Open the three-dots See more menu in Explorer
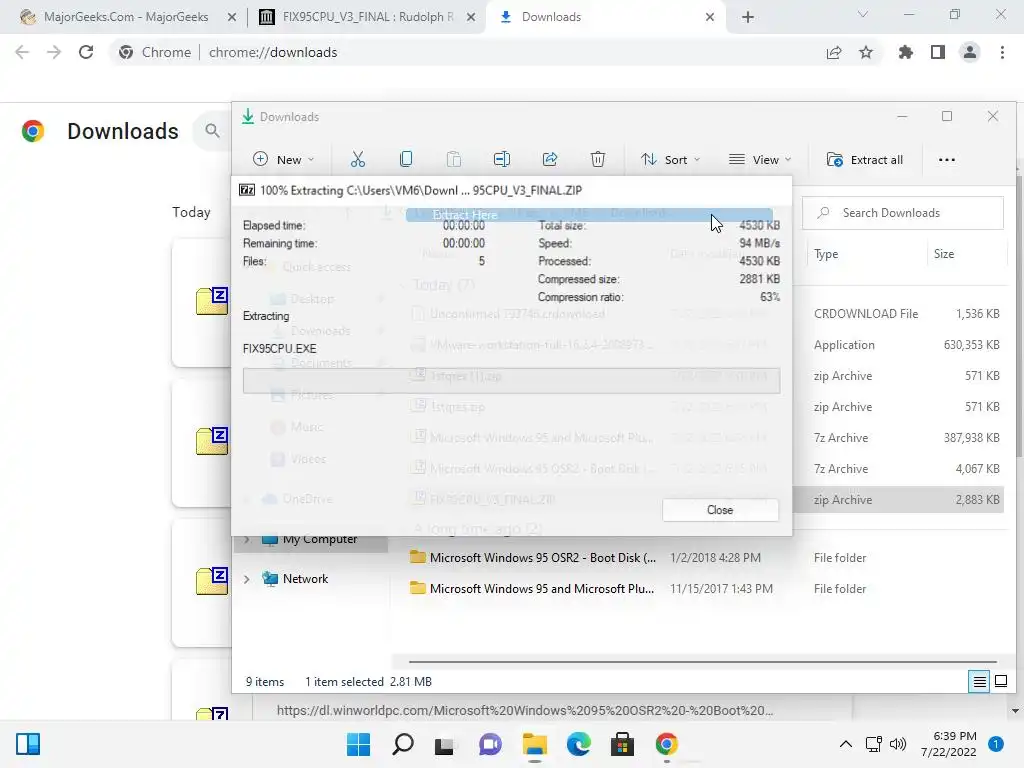The height and width of the screenshot is (768, 1024). (946, 159)
